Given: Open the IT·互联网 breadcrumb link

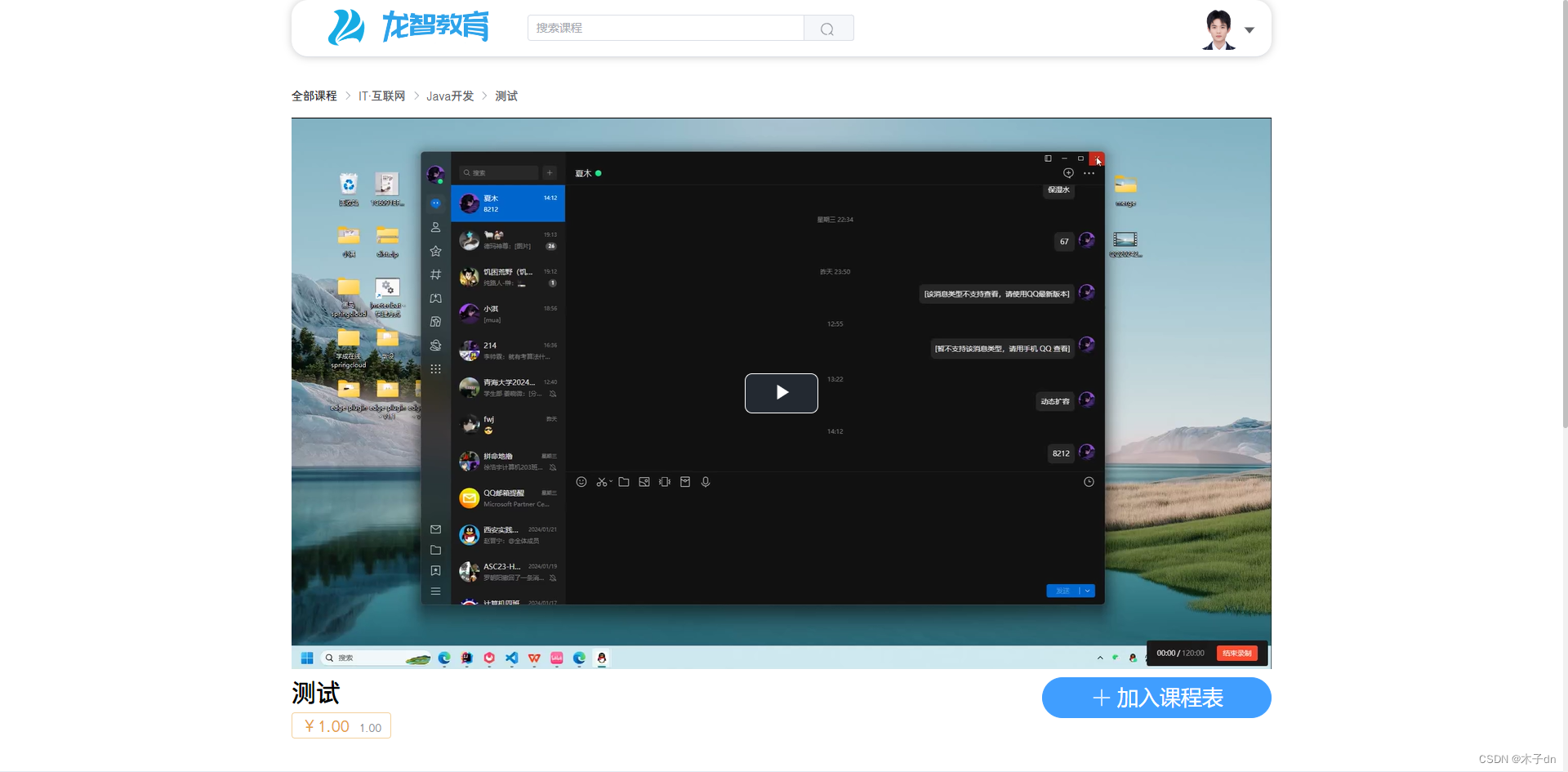Looking at the screenshot, I should (x=381, y=96).
